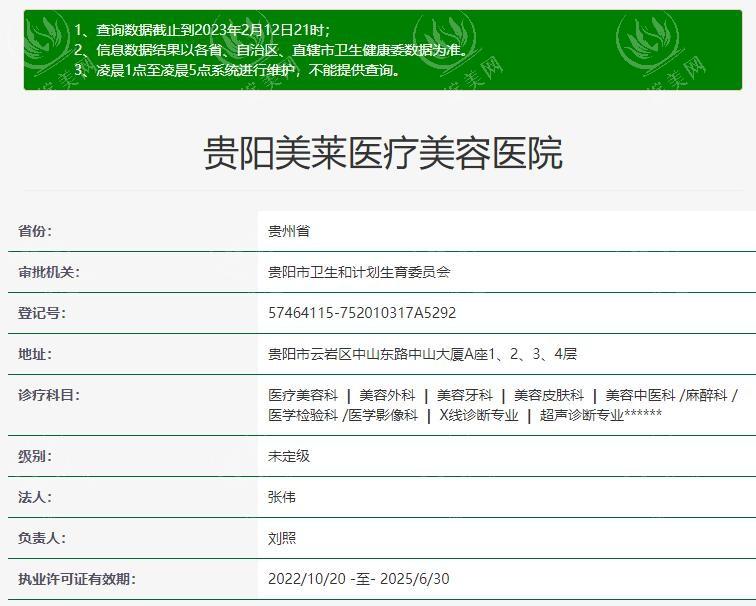The width and height of the screenshot is (756, 606).
Task: Click X线诊断专业 in the department list
Action: point(479,415)
